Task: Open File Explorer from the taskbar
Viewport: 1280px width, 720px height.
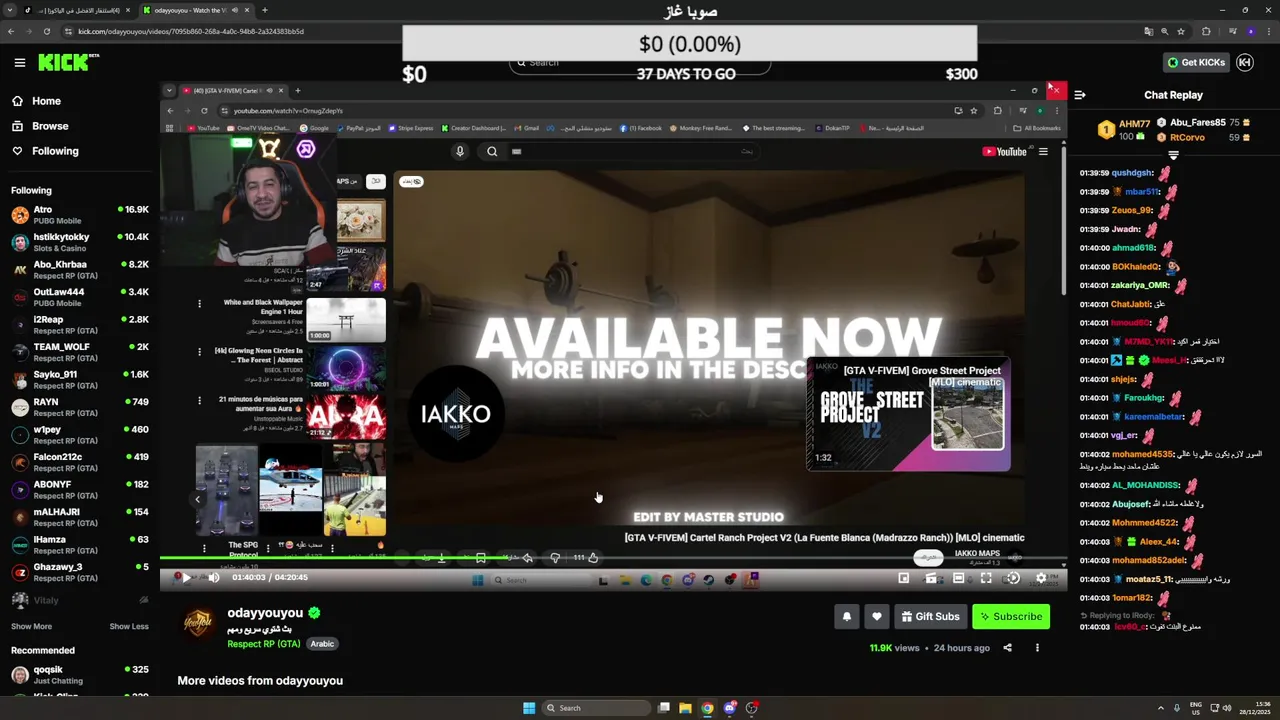Action: 685,708
